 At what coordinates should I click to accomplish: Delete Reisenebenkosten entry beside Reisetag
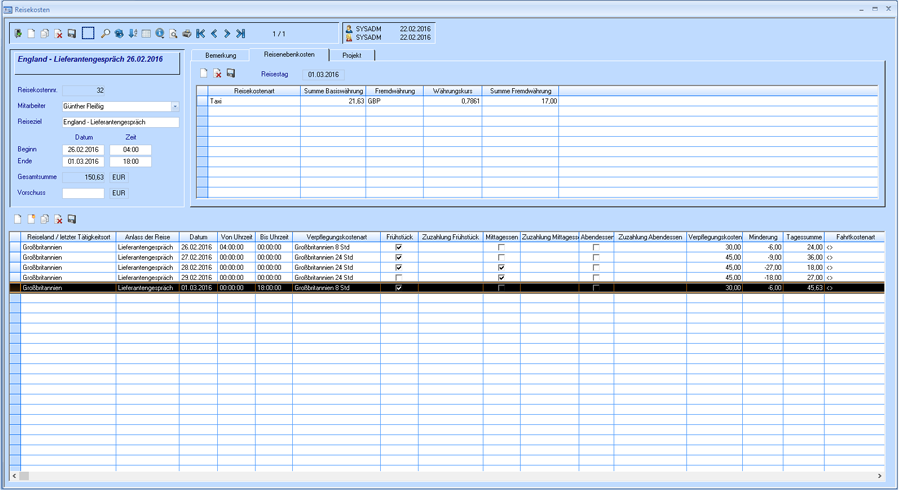(218, 73)
